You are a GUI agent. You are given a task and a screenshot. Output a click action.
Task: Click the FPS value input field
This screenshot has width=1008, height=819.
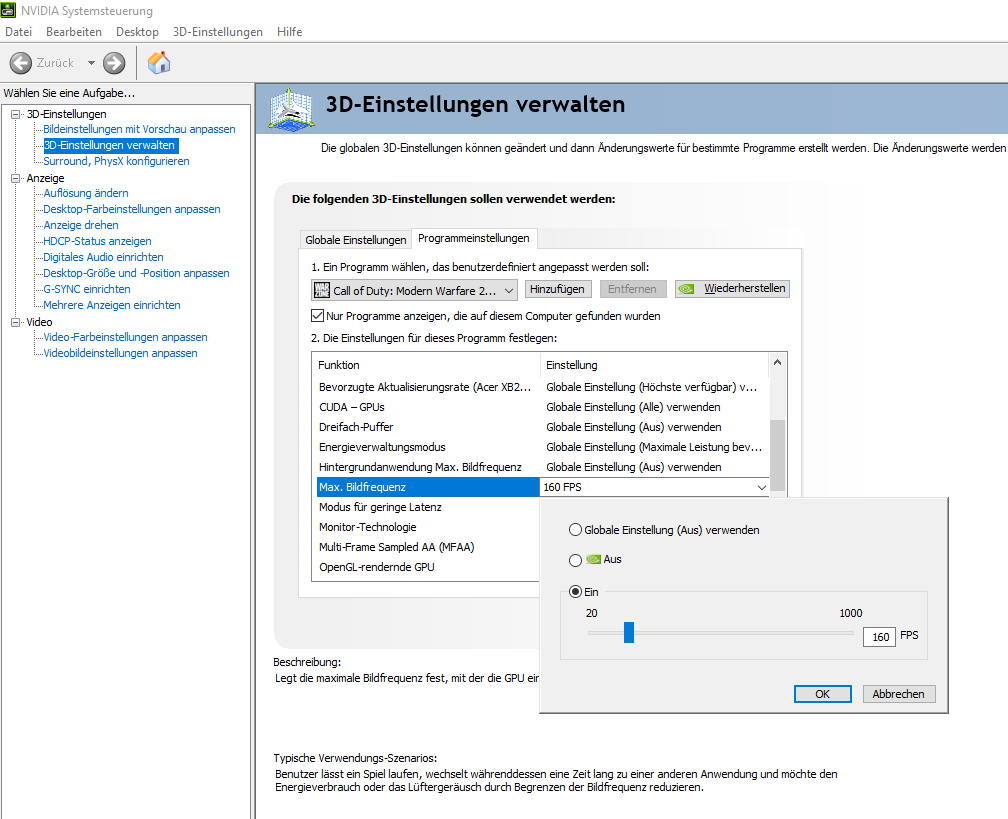click(x=879, y=637)
